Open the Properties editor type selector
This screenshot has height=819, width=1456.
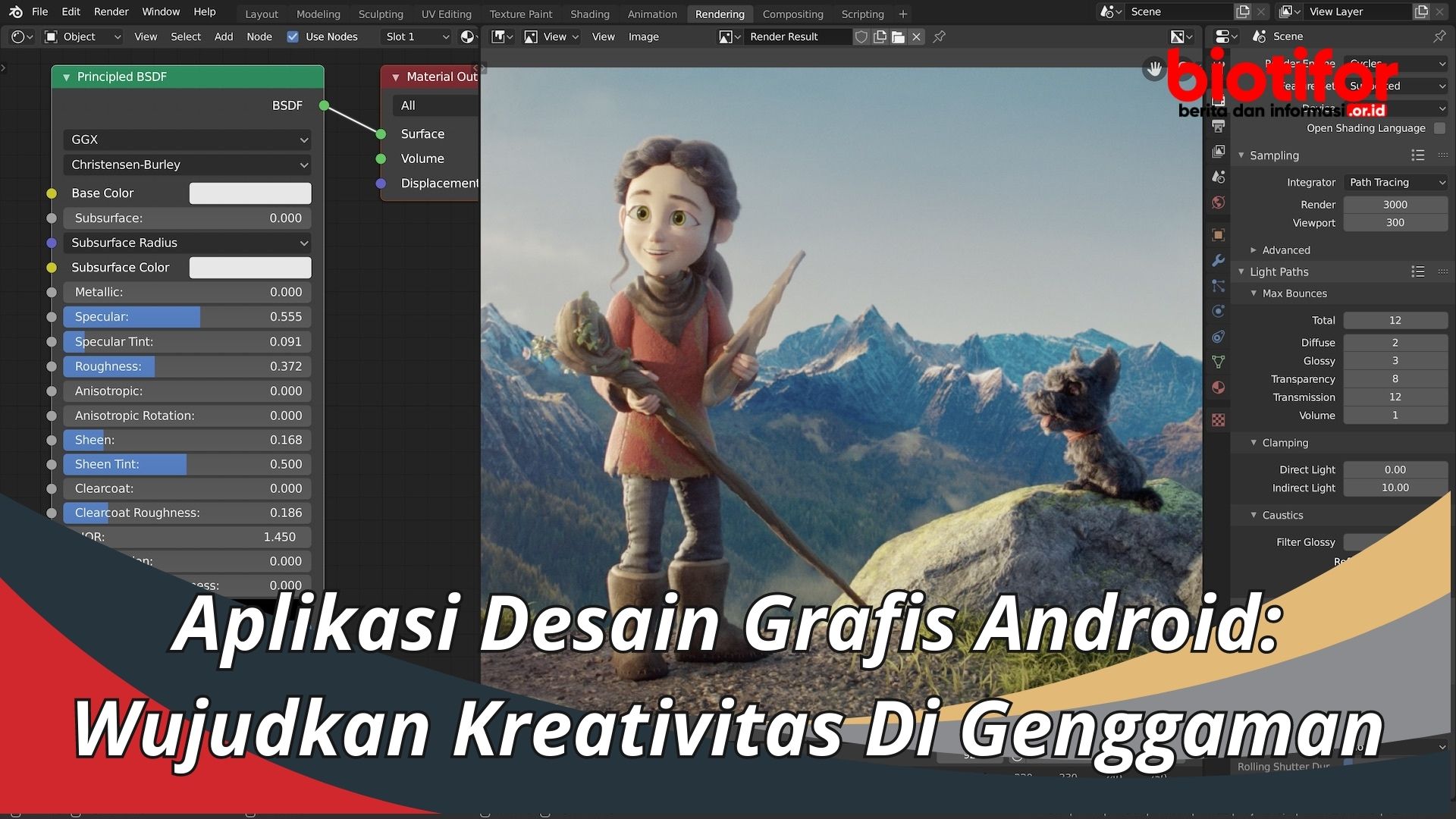coord(1225,36)
